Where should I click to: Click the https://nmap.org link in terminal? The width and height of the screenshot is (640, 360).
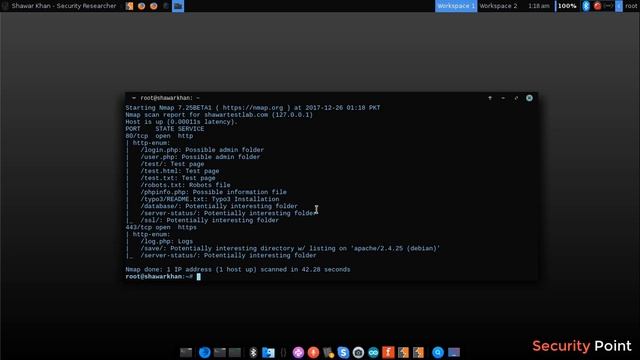253,108
